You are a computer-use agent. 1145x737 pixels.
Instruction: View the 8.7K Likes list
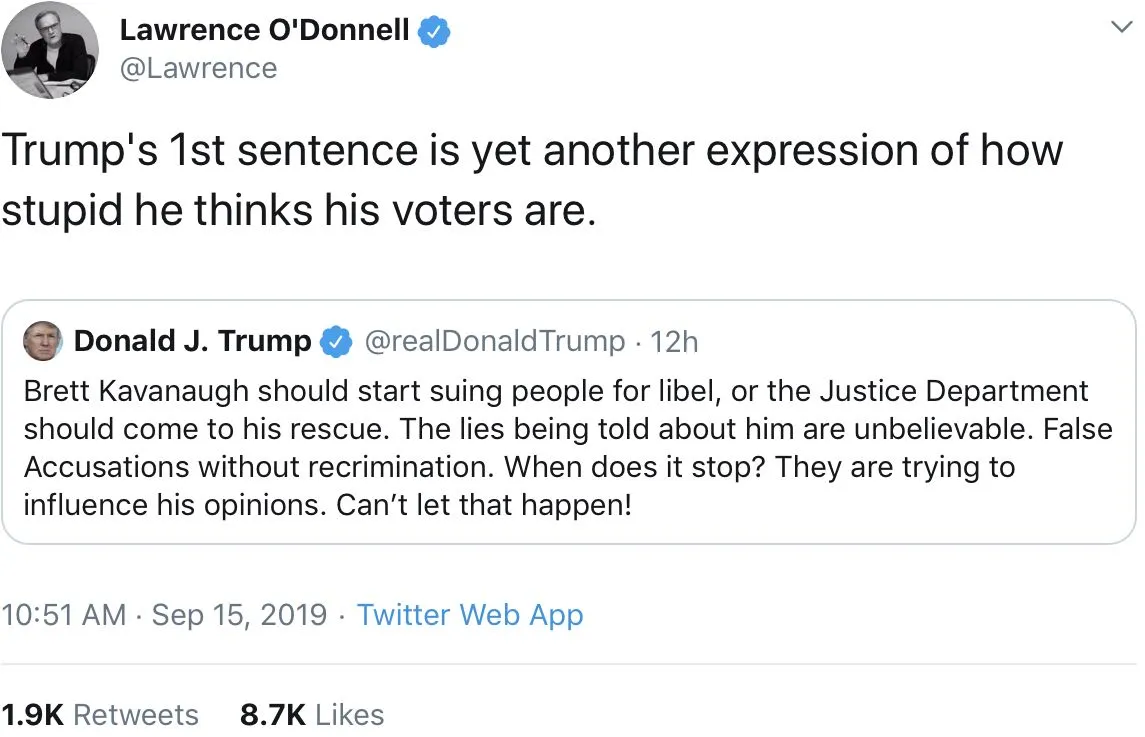[x=312, y=715]
